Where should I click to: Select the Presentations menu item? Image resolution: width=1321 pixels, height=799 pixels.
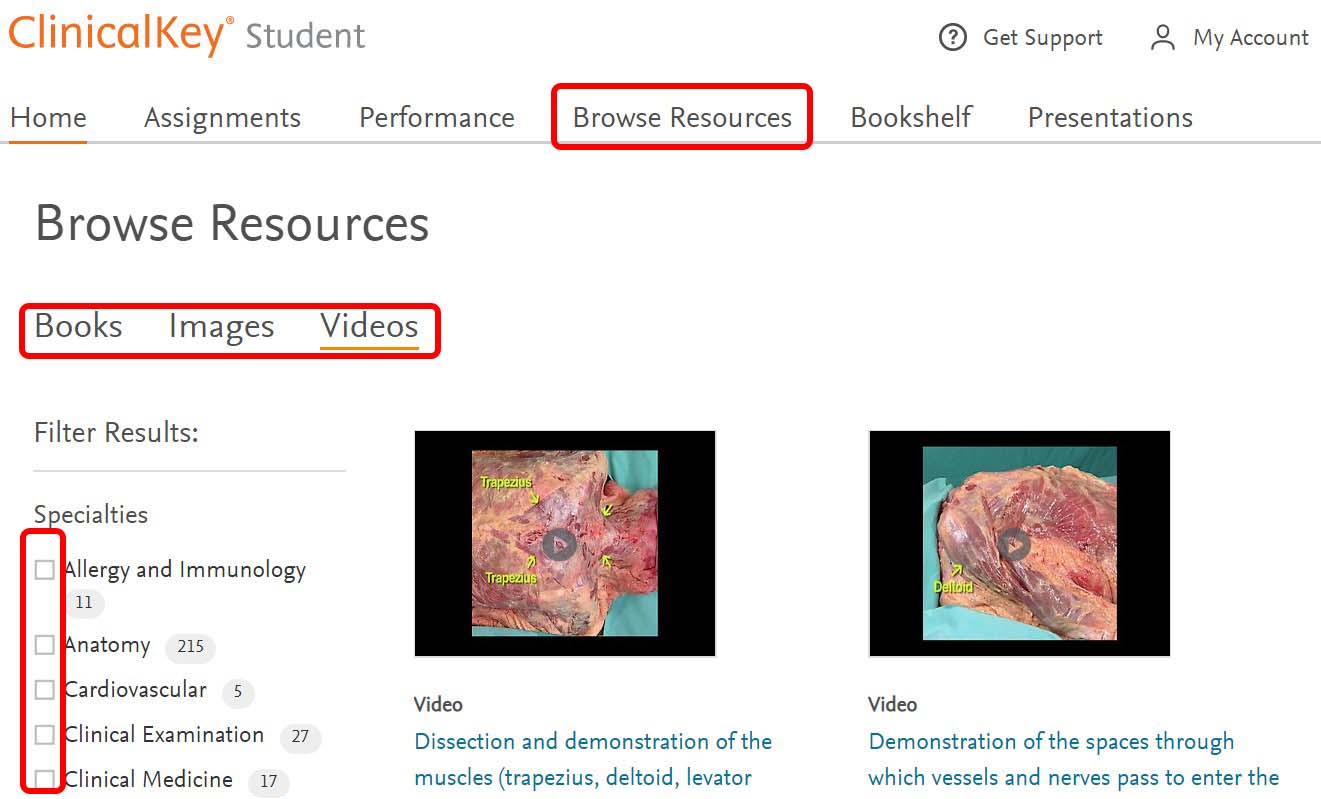[1110, 117]
